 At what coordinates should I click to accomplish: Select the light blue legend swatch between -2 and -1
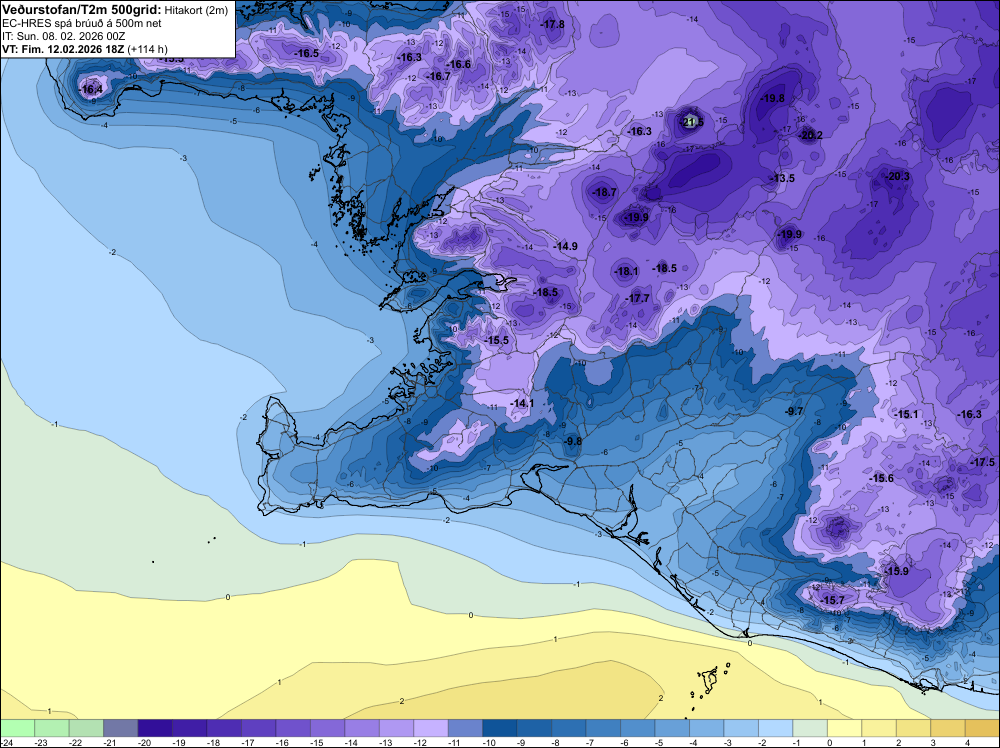pyautogui.click(x=775, y=728)
